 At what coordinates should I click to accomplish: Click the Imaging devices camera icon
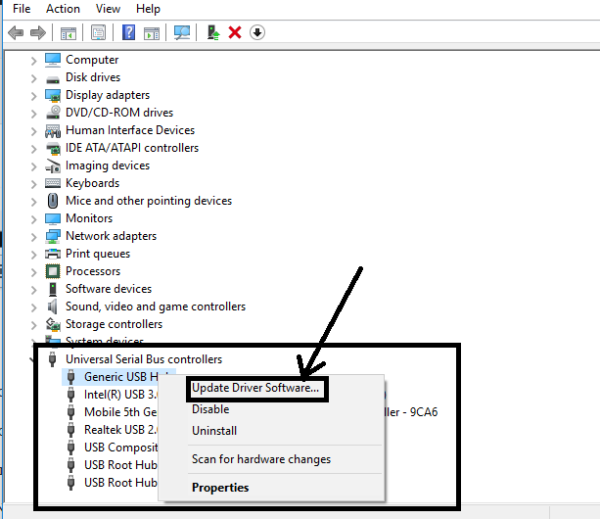tap(53, 166)
